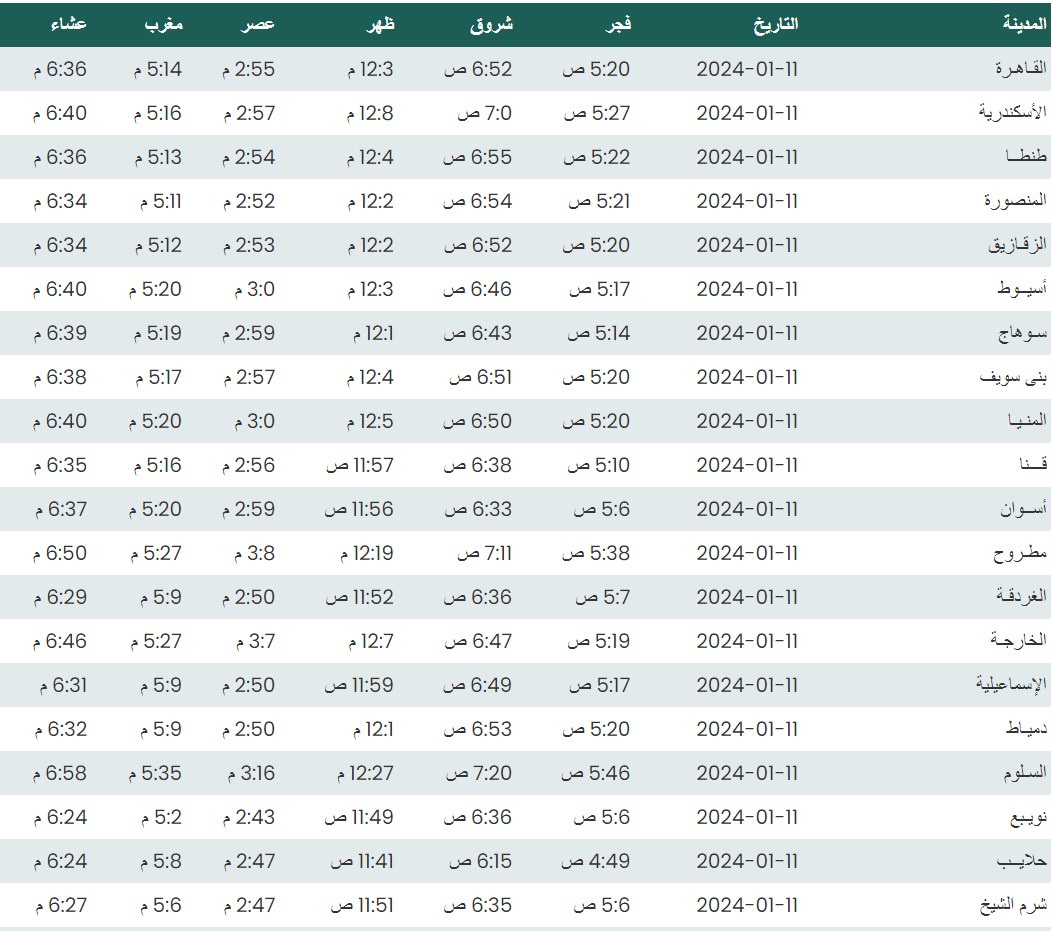The height and width of the screenshot is (931, 1053).
Task: Click the المدينة column header
Action: 1024,24
